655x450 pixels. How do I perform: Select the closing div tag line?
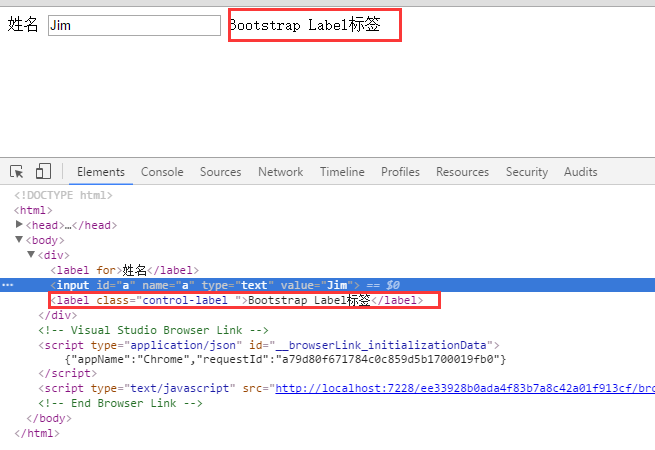[58, 315]
